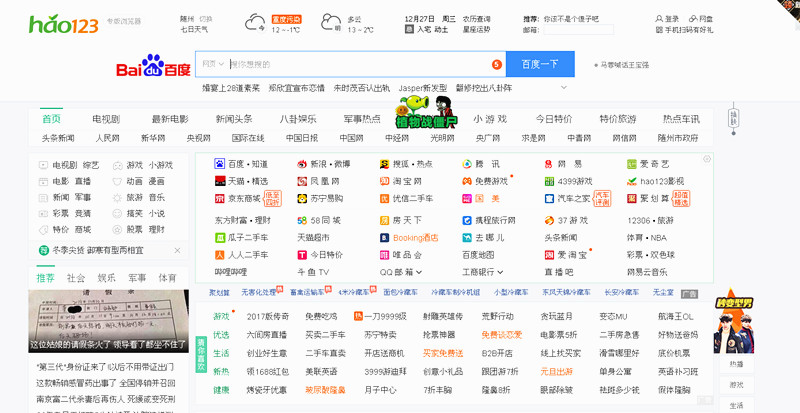The height and width of the screenshot is (413, 800).
Task: Click the Baidu search input field
Action: click(360, 64)
